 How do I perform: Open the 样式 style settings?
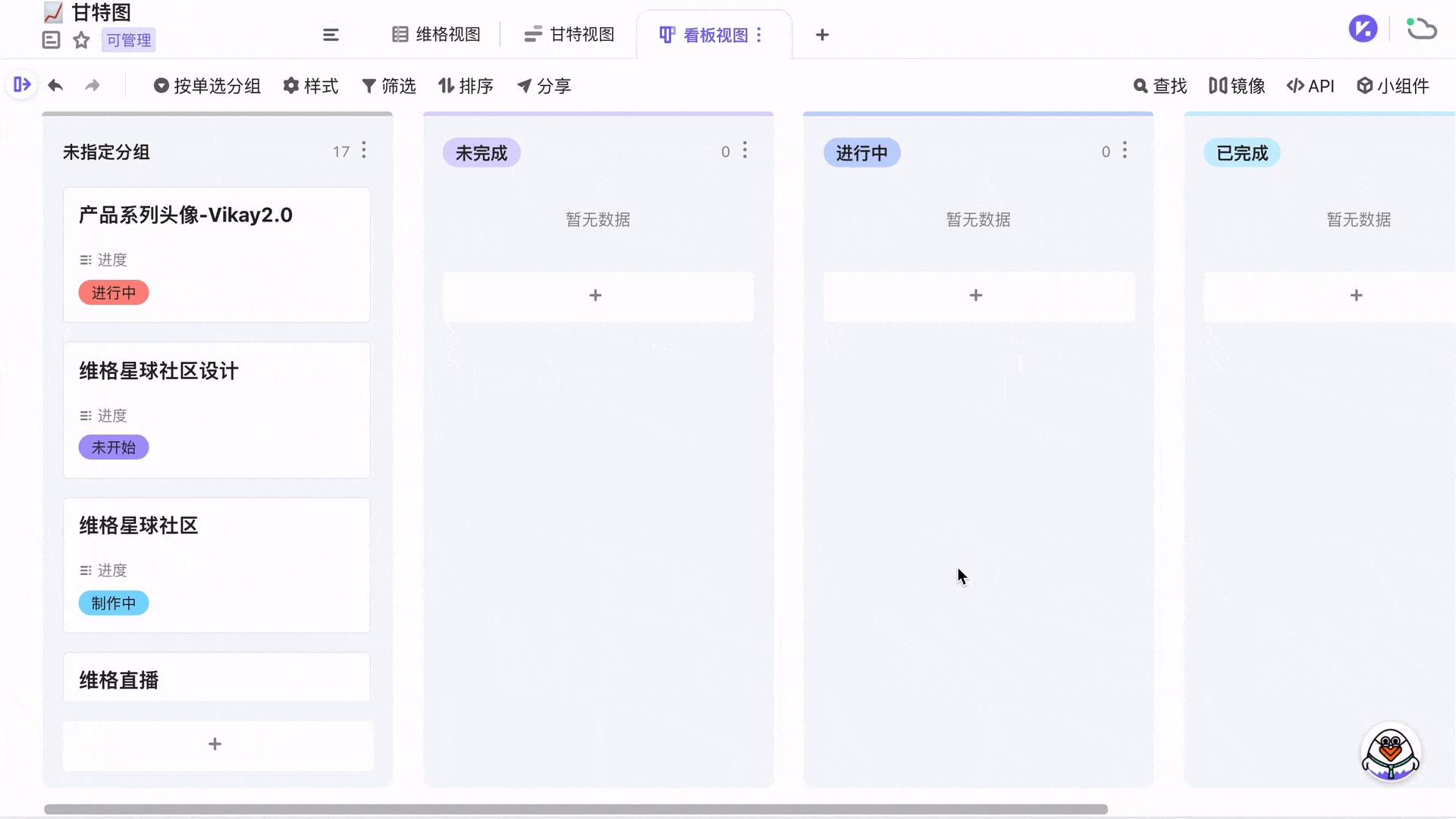point(310,86)
